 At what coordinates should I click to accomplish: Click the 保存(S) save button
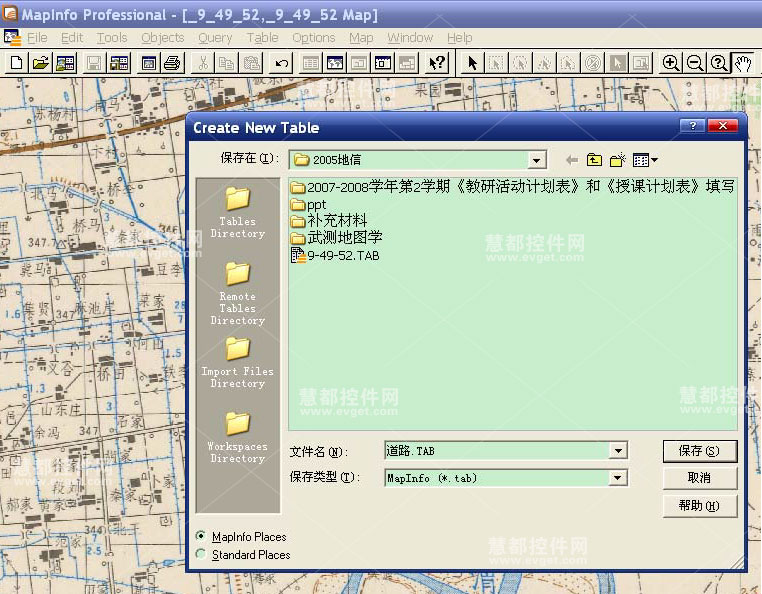pyautogui.click(x=699, y=451)
